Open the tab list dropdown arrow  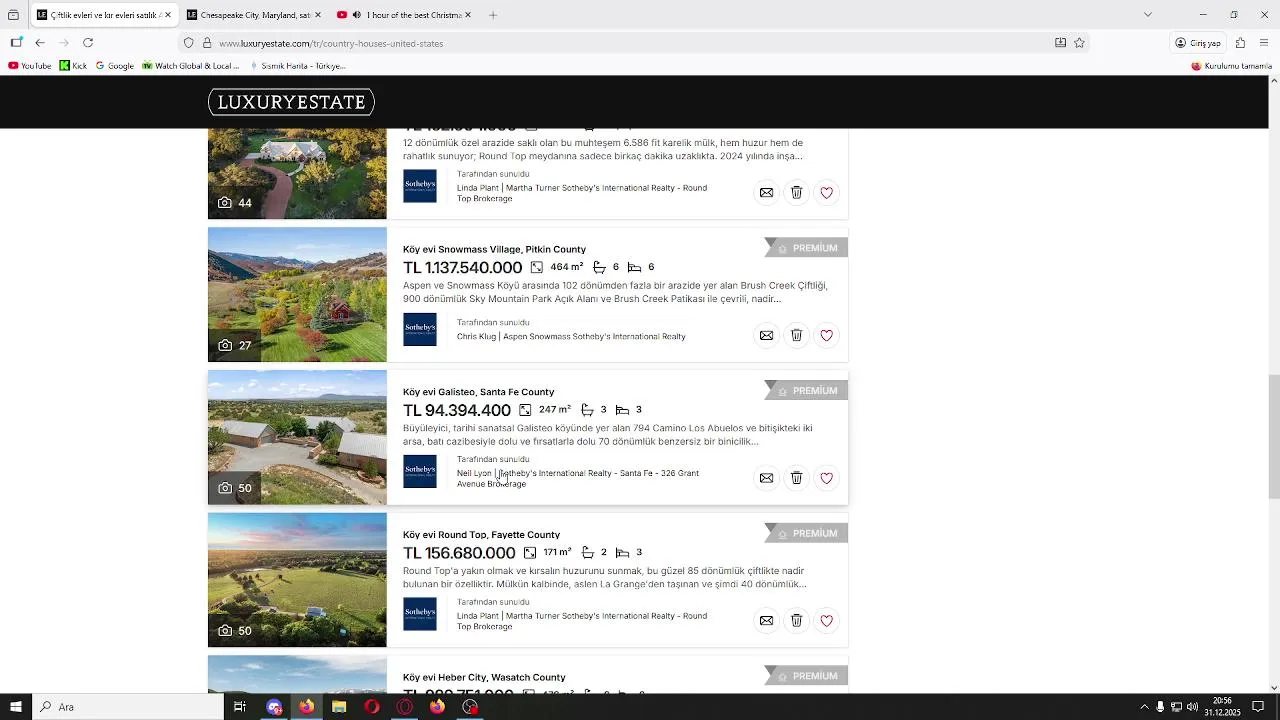(x=1147, y=15)
